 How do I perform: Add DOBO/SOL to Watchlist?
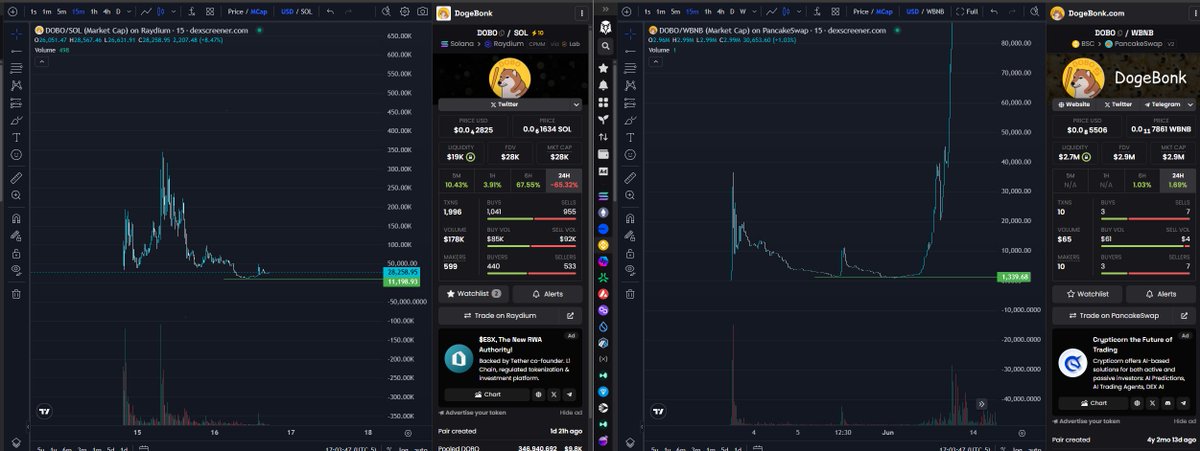coord(474,294)
